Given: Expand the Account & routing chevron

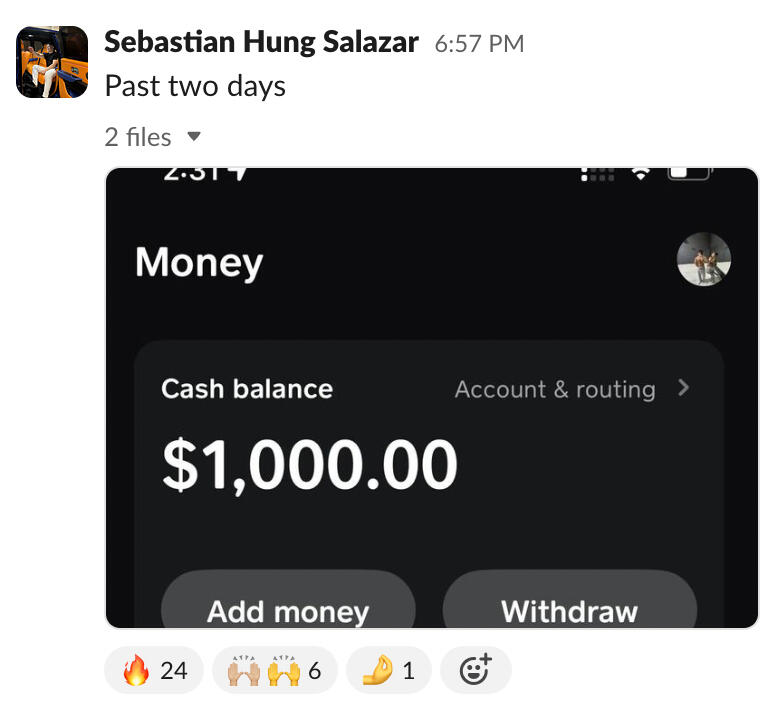Looking at the screenshot, I should (684, 388).
